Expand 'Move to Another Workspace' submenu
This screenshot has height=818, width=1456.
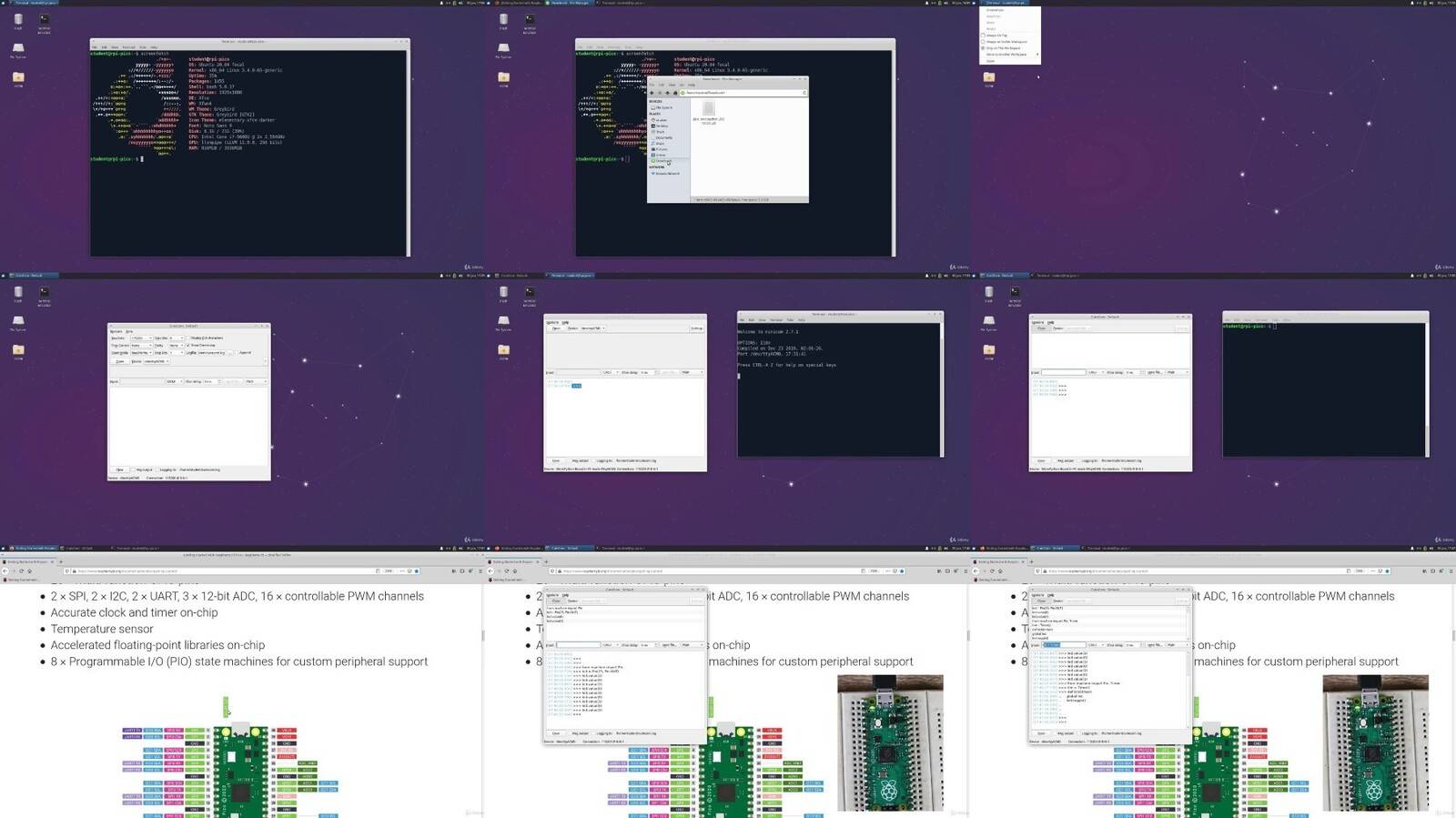pyautogui.click(x=1007, y=55)
